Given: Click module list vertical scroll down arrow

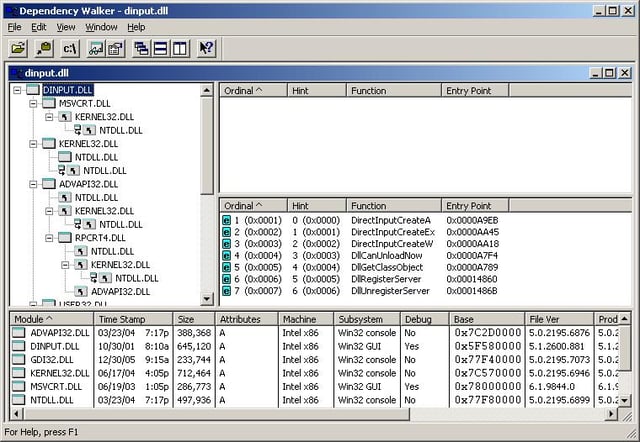Looking at the screenshot, I should click(x=625, y=401).
